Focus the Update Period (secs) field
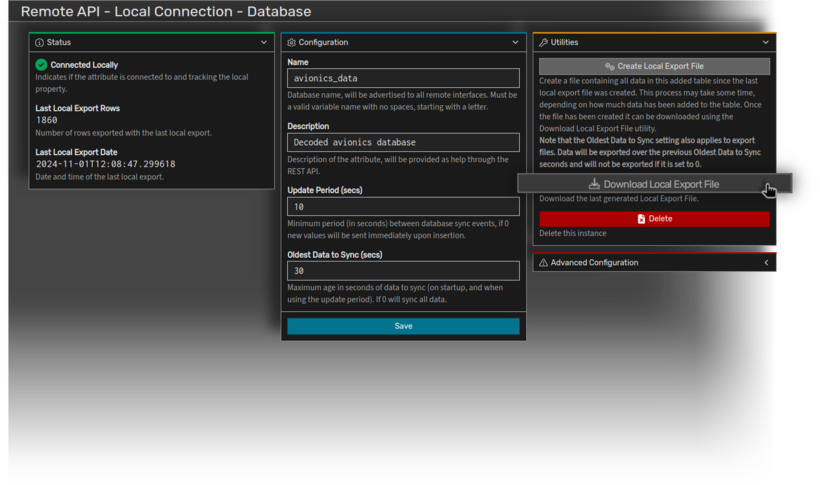 (x=403, y=207)
